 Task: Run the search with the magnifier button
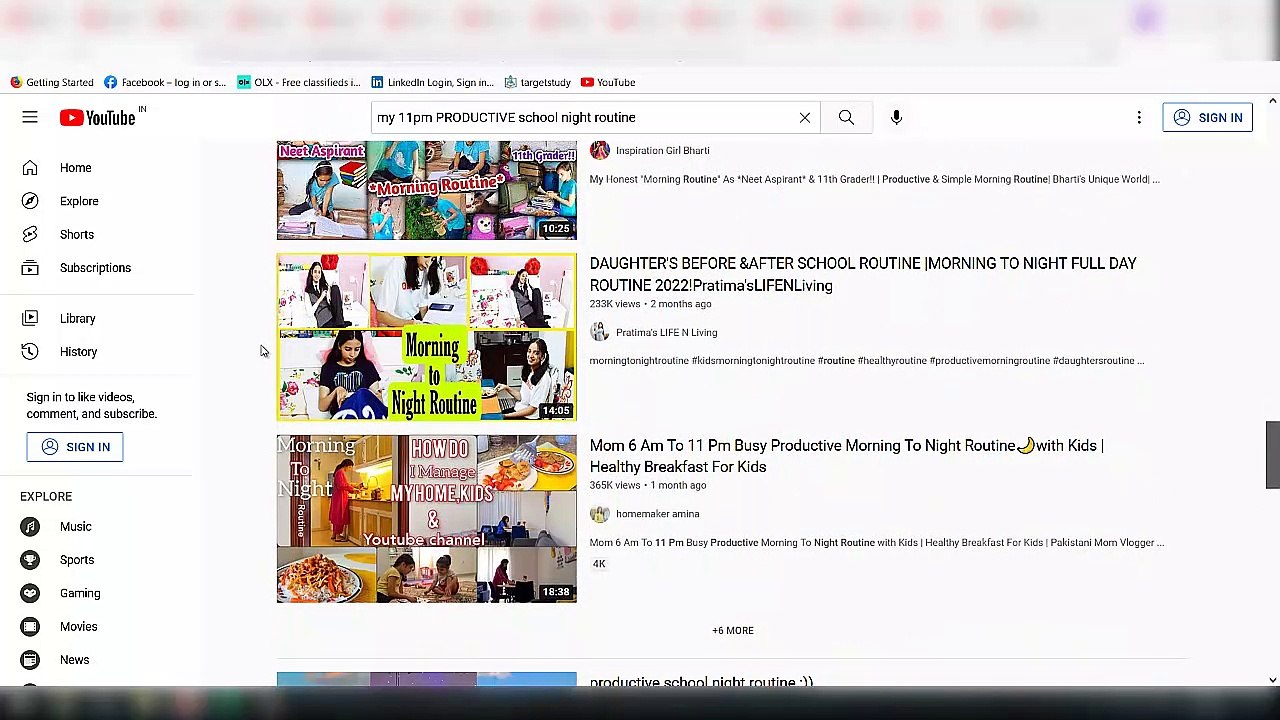[x=846, y=118]
